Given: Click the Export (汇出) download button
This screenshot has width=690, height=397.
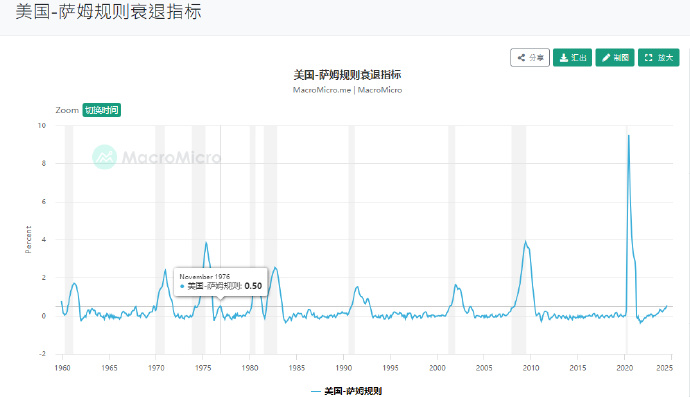Looking at the screenshot, I should pos(573,58).
